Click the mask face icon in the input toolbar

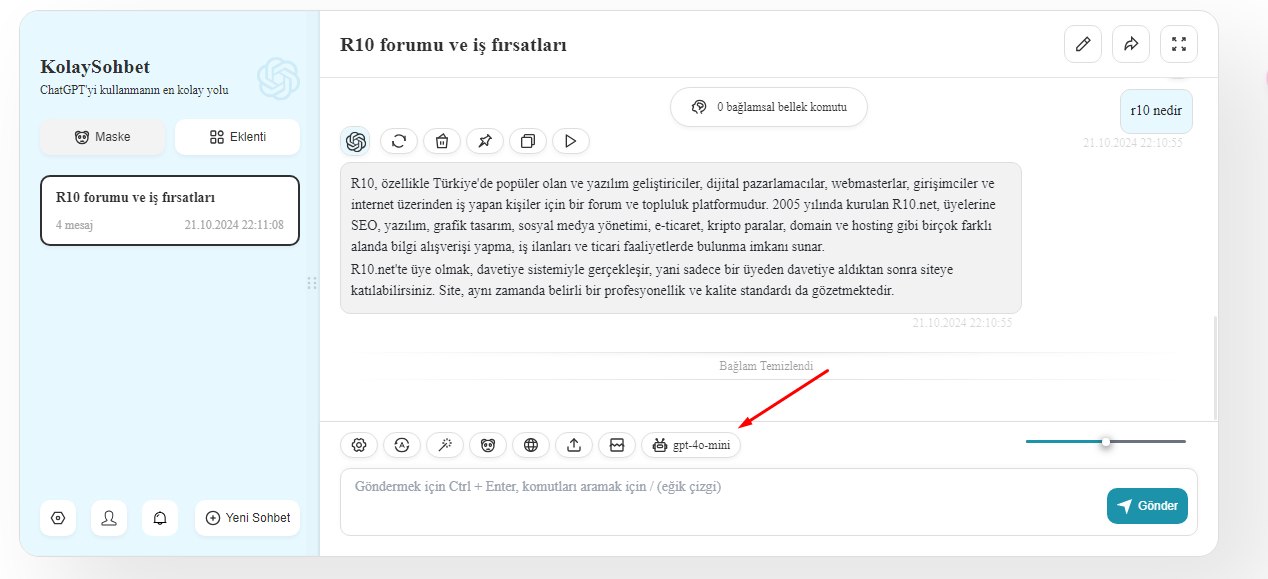pyautogui.click(x=488, y=445)
